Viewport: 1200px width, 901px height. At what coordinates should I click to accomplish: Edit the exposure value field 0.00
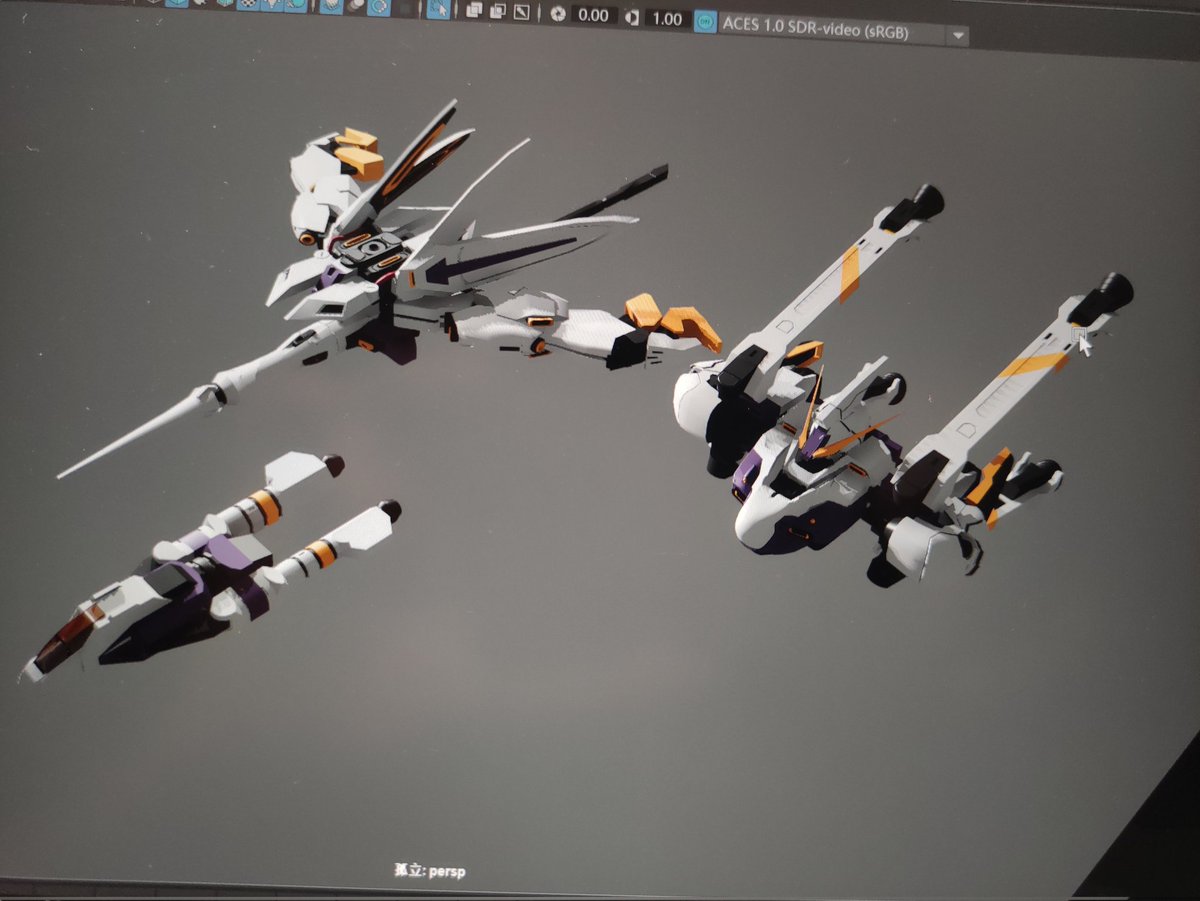pyautogui.click(x=593, y=15)
